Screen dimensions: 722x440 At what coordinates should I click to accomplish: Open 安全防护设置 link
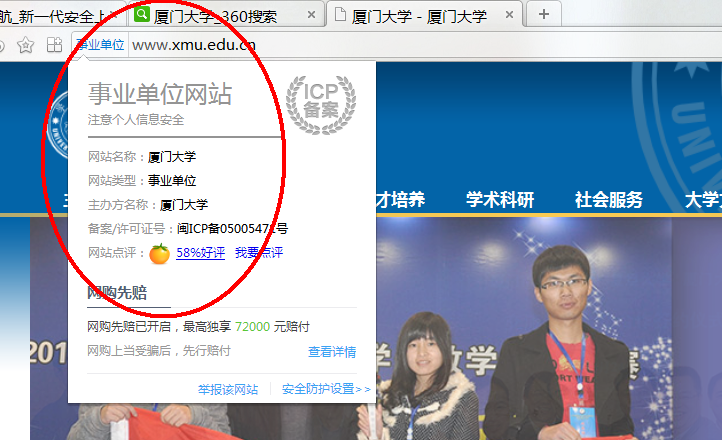[x=326, y=389]
